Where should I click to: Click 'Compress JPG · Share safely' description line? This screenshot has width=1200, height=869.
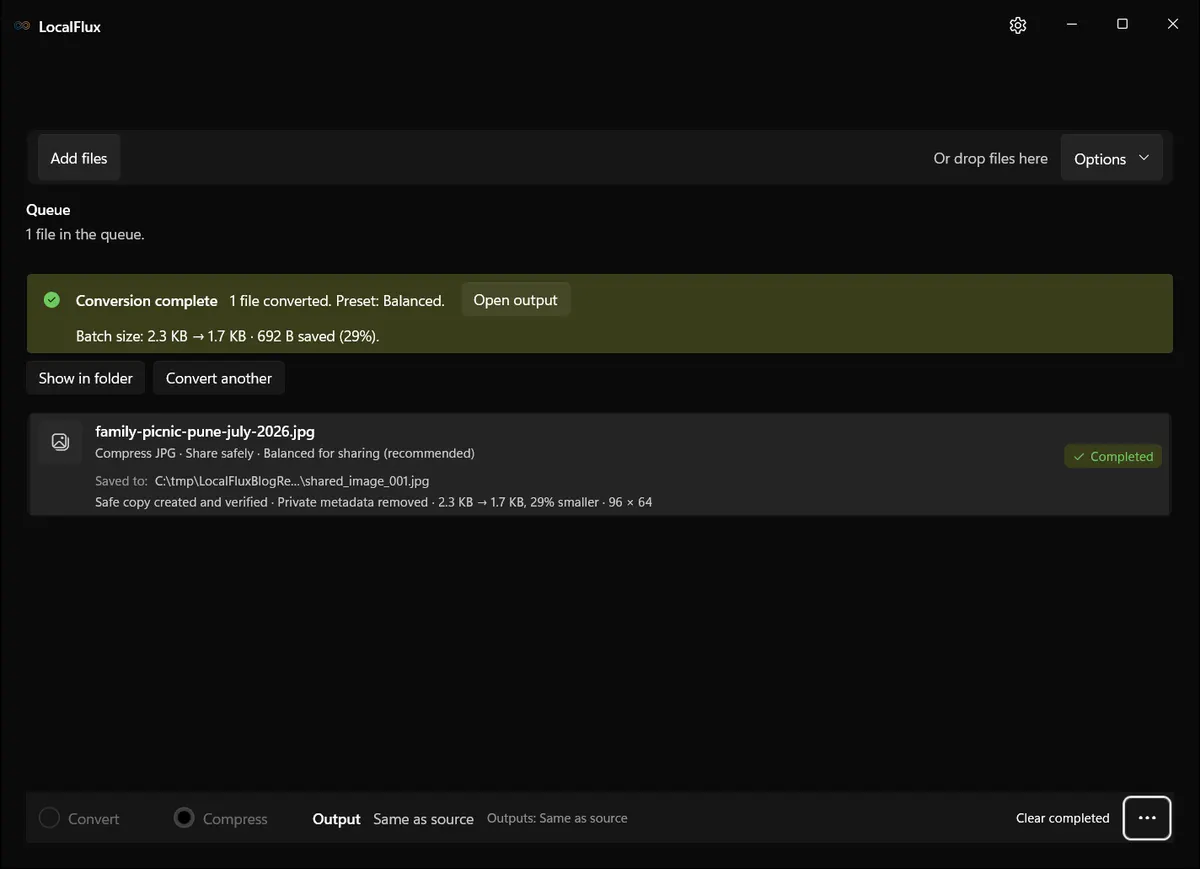[285, 453]
